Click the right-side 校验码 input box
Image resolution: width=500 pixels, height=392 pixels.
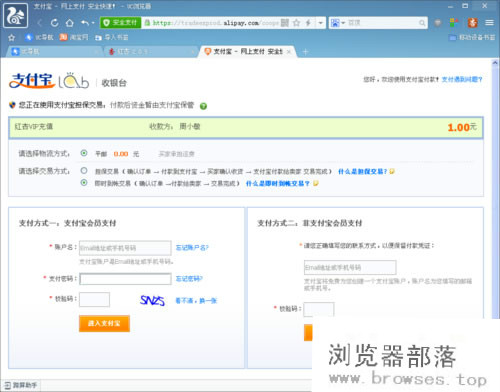tap(319, 309)
